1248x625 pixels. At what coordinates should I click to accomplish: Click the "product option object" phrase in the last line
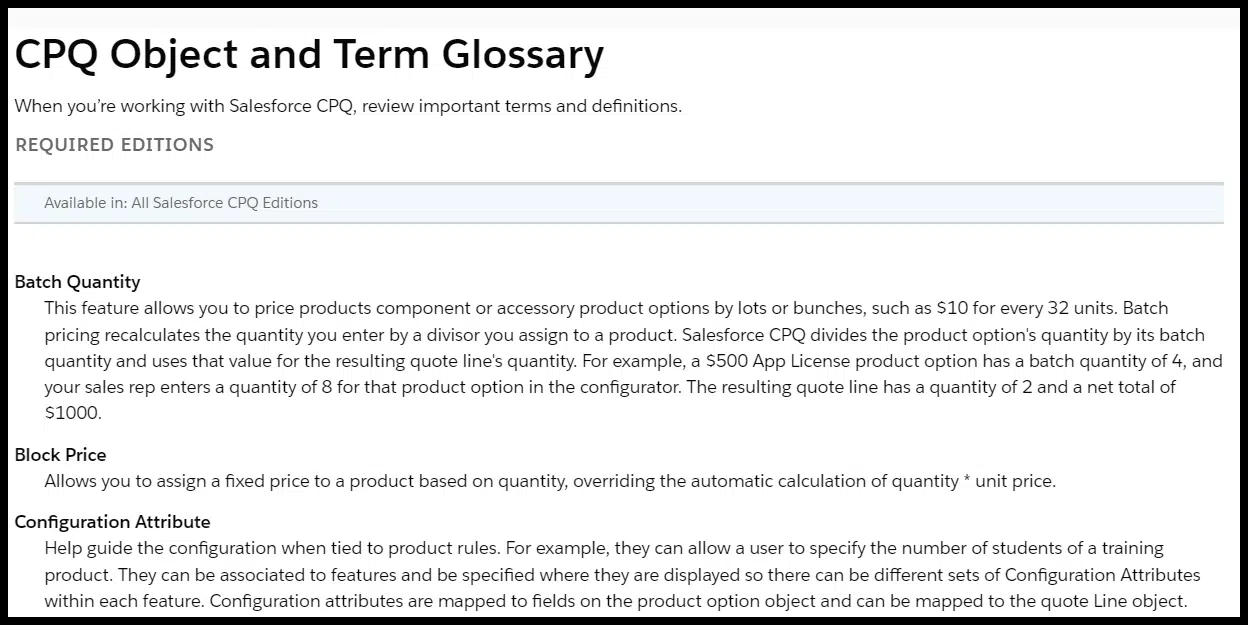[x=808, y=601]
